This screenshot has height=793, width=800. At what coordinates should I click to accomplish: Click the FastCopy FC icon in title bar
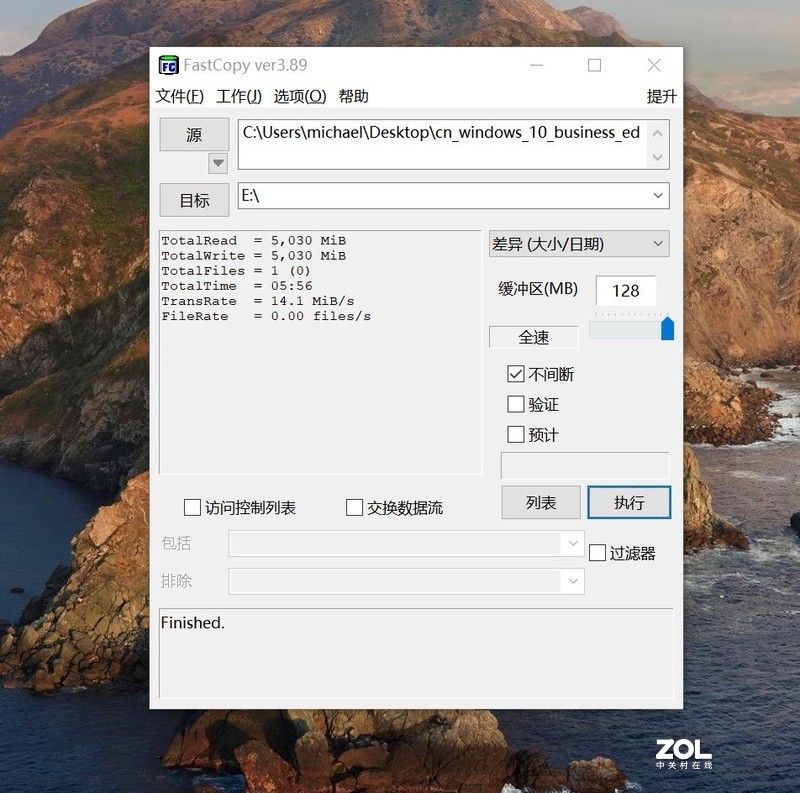168,64
